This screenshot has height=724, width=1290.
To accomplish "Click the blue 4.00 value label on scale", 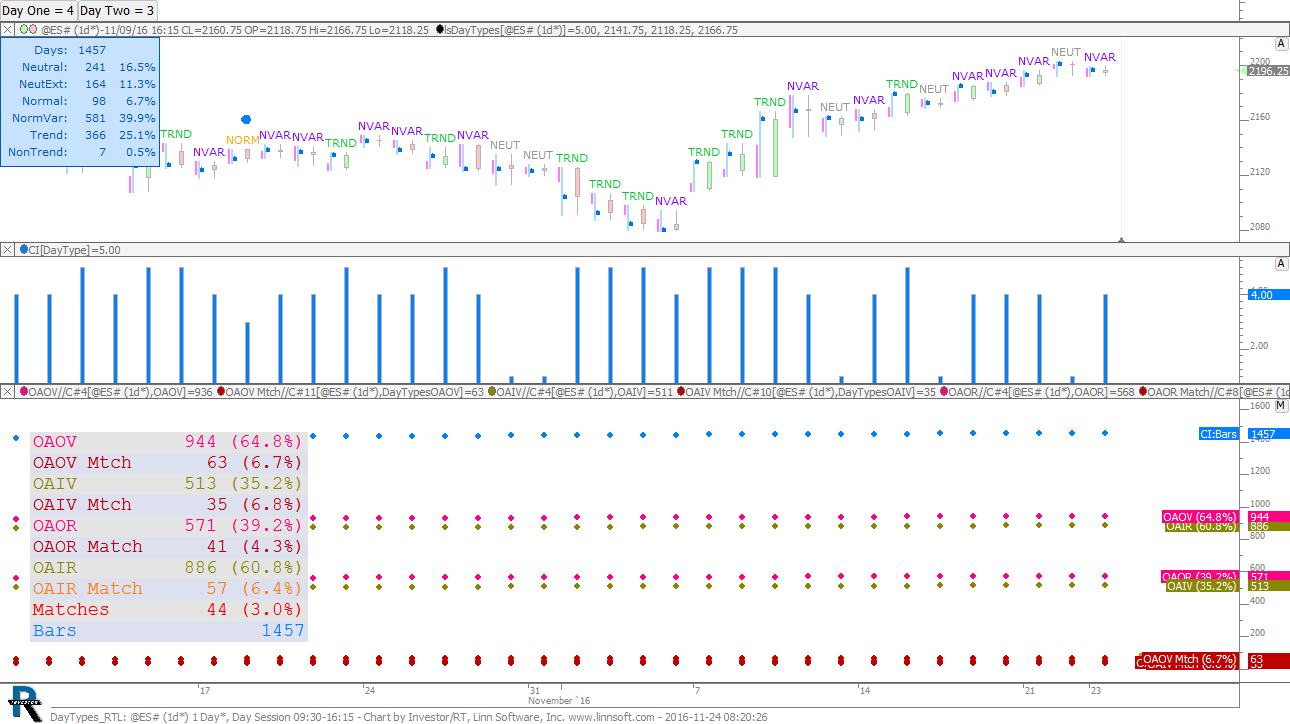I will tap(1261, 295).
